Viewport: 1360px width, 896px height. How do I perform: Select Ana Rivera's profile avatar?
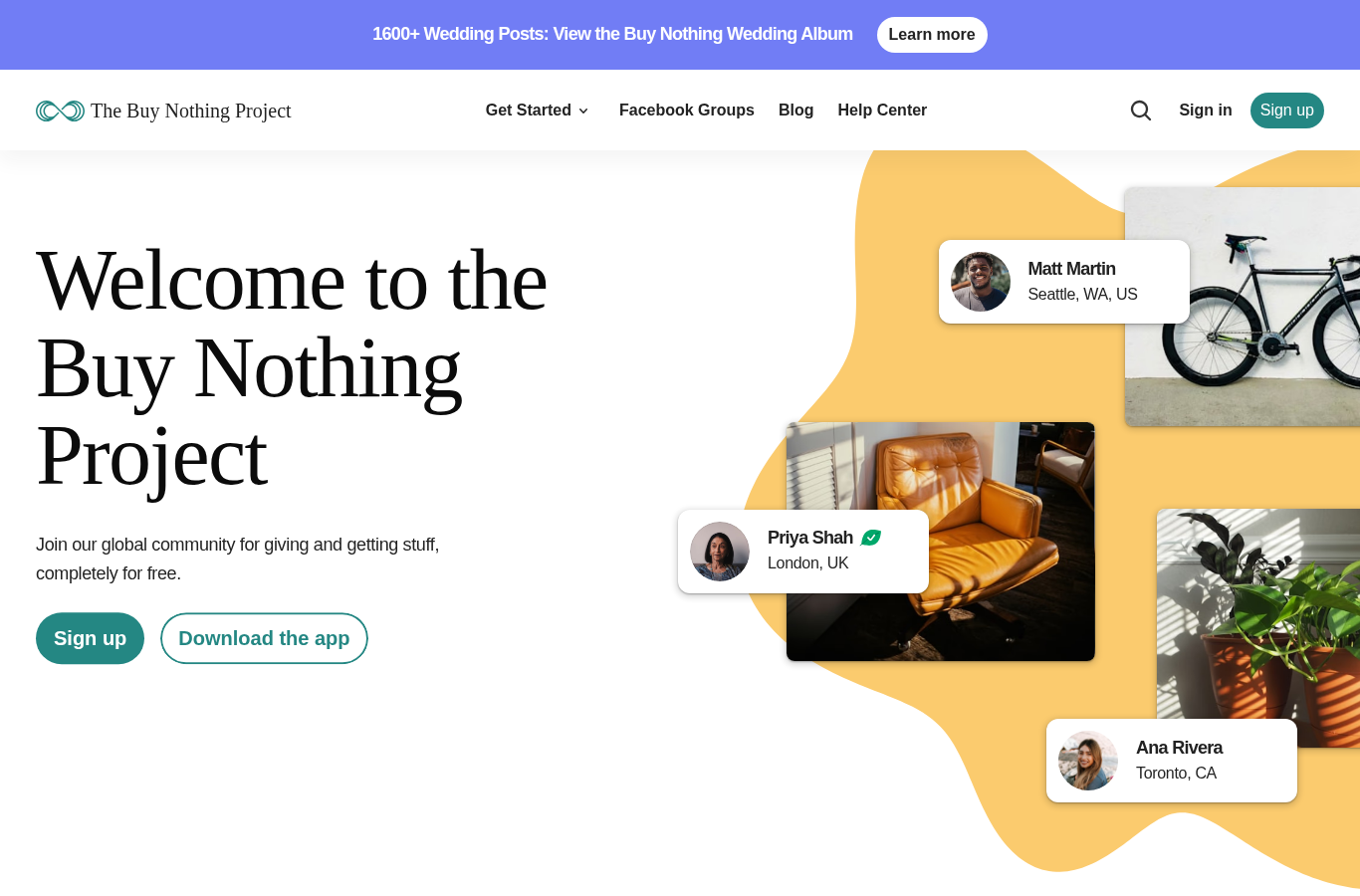coord(1088,762)
